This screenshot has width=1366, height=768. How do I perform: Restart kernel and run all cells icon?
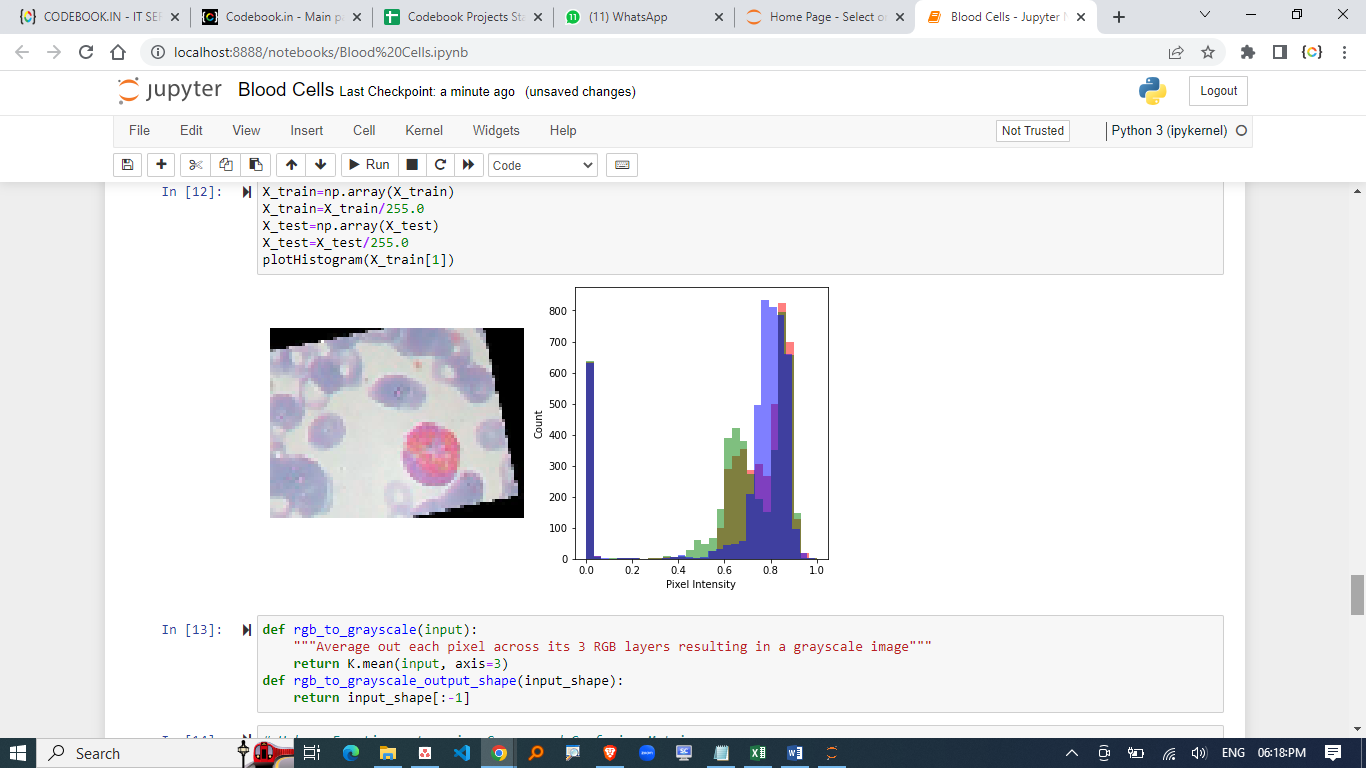point(468,165)
